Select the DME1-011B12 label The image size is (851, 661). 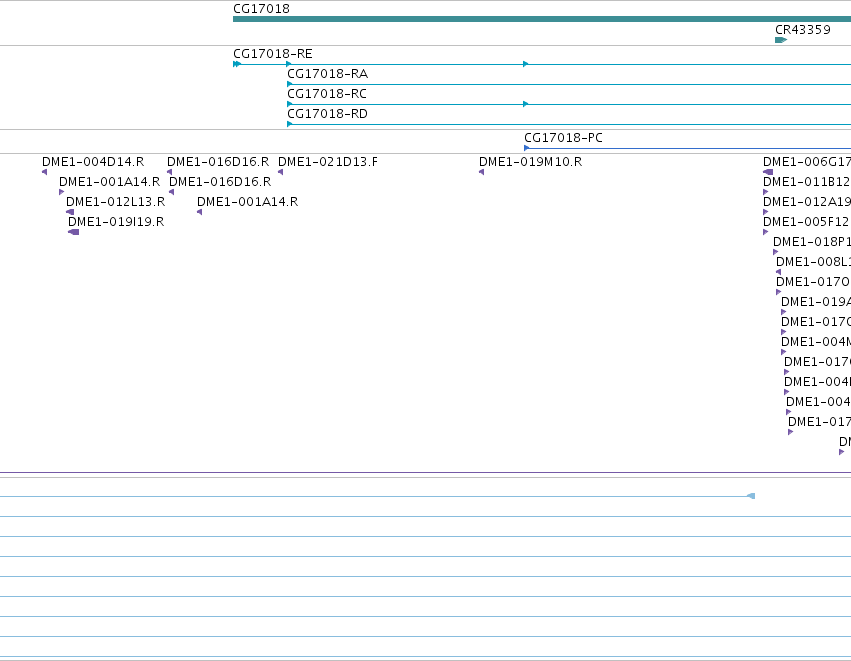tap(806, 182)
